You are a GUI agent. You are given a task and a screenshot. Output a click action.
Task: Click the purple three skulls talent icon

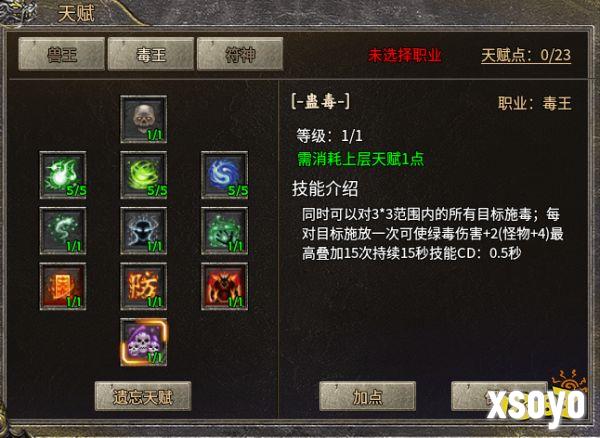pyautogui.click(x=143, y=342)
